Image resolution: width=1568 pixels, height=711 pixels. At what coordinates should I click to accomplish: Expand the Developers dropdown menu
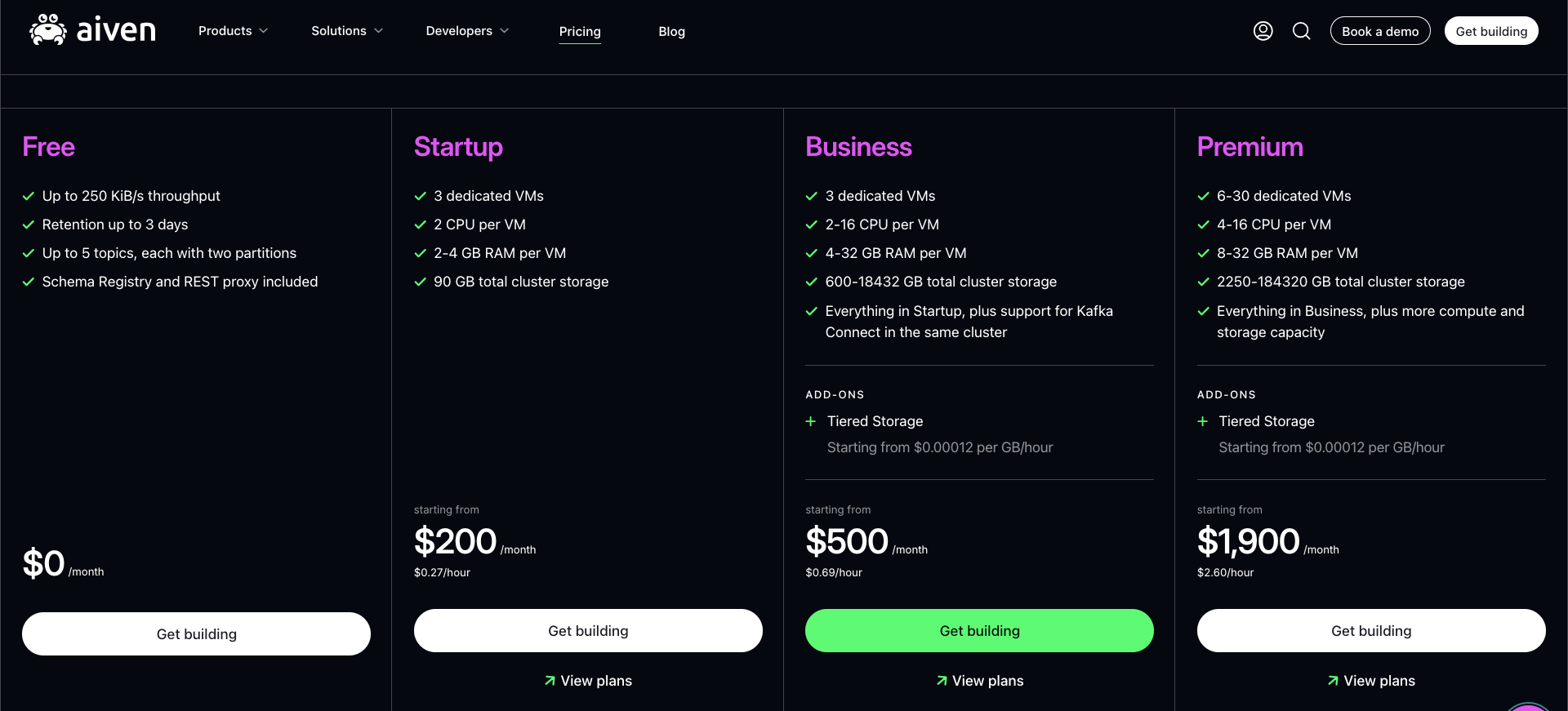pyautogui.click(x=467, y=31)
